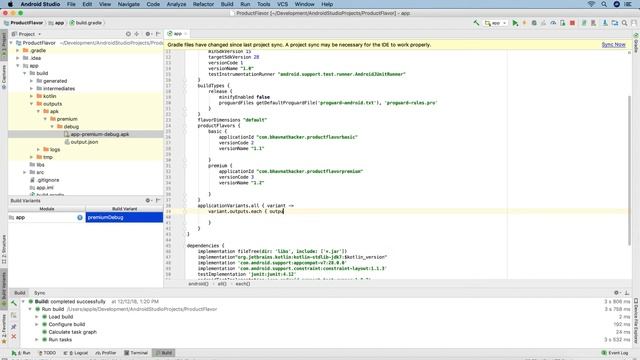The width and height of the screenshot is (640, 360).
Task: Open the Project Structure icon in toolbar
Action: tap(615, 23)
